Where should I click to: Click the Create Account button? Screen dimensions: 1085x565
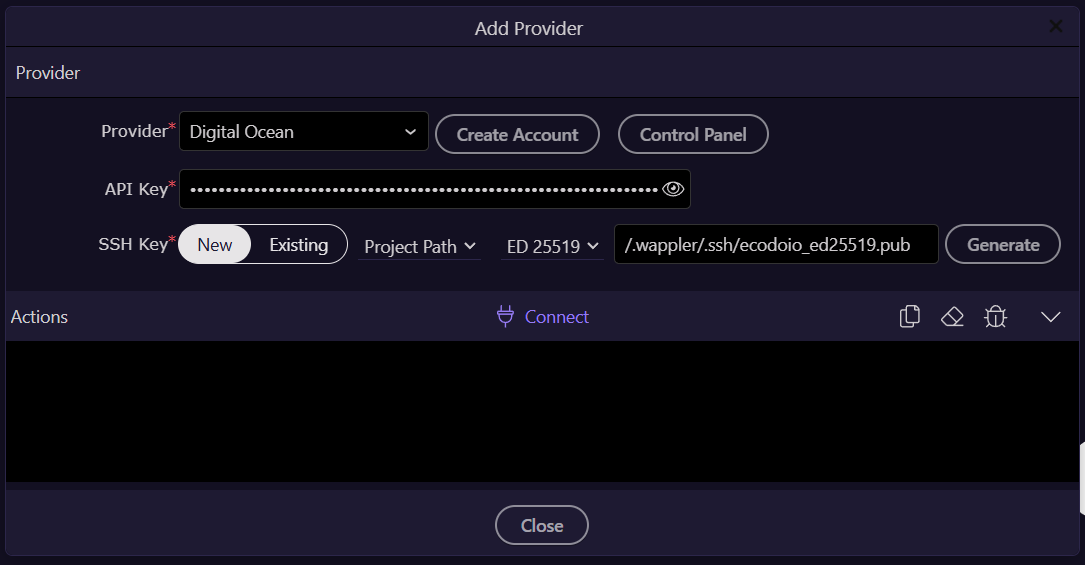517,135
